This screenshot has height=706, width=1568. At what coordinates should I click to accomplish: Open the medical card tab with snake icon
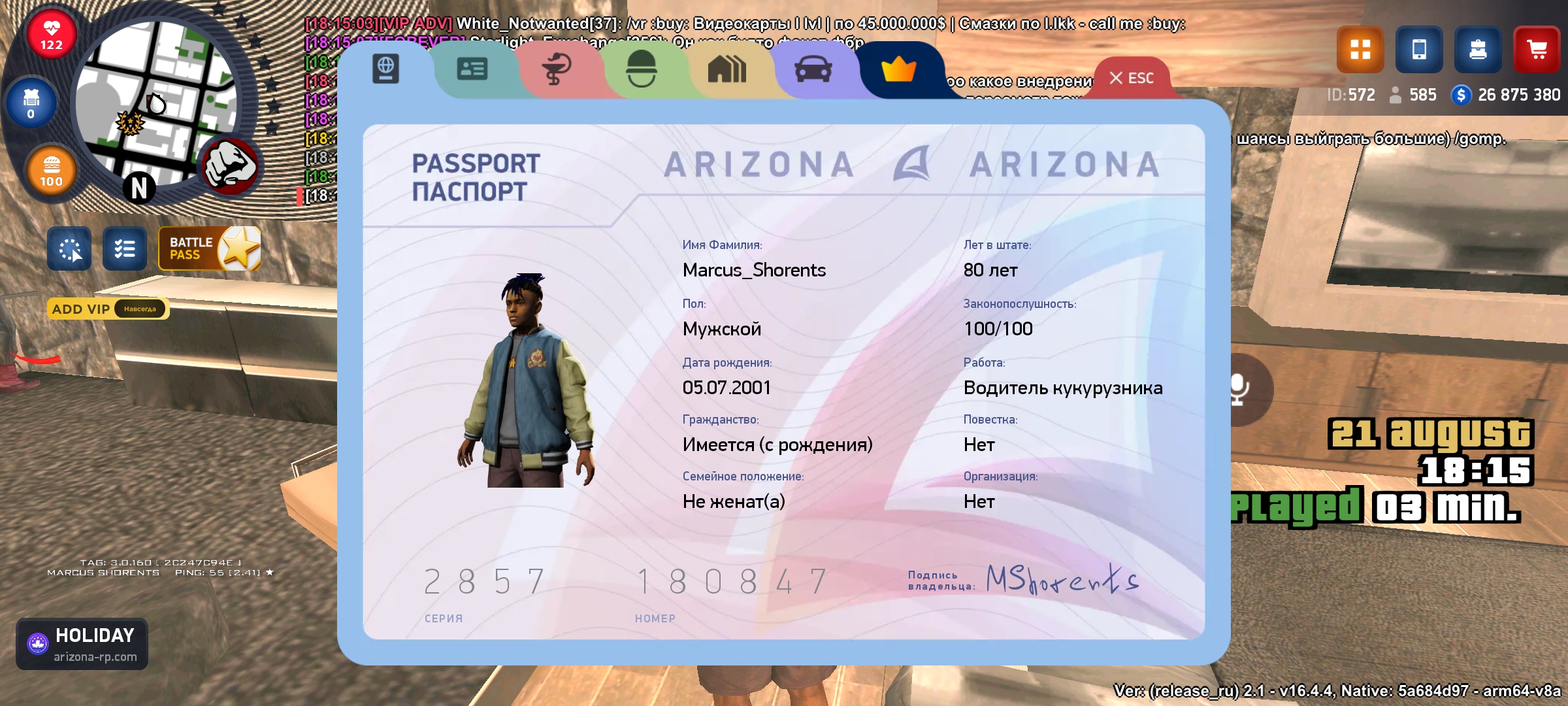click(557, 69)
